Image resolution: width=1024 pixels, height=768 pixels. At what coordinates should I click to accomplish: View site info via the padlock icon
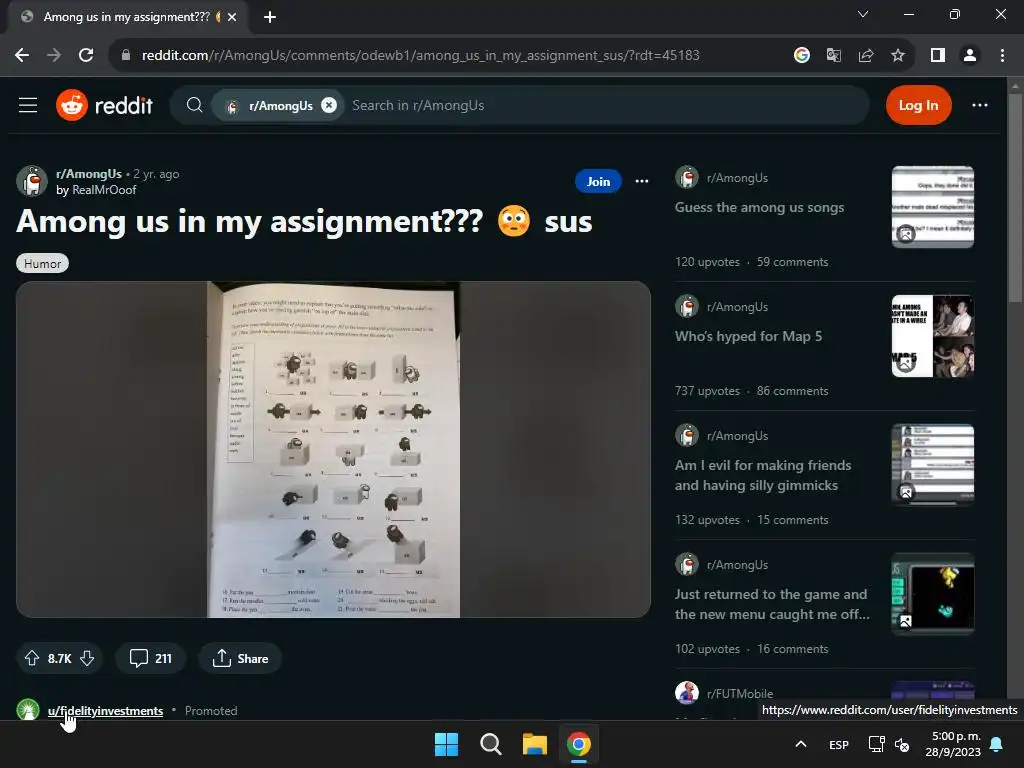(x=126, y=56)
